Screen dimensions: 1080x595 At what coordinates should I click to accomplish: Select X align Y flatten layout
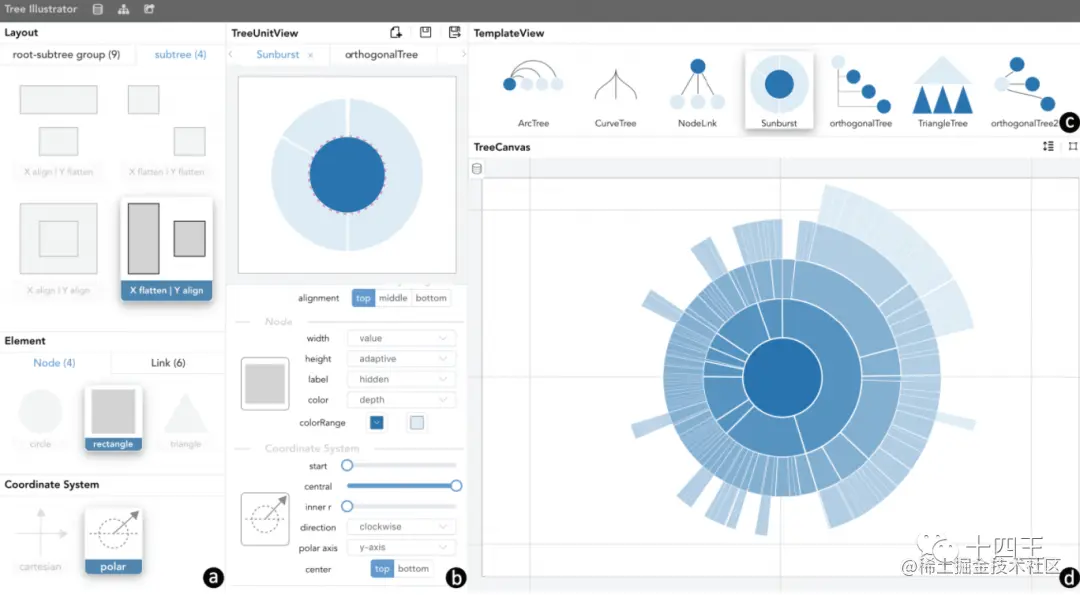[59, 131]
